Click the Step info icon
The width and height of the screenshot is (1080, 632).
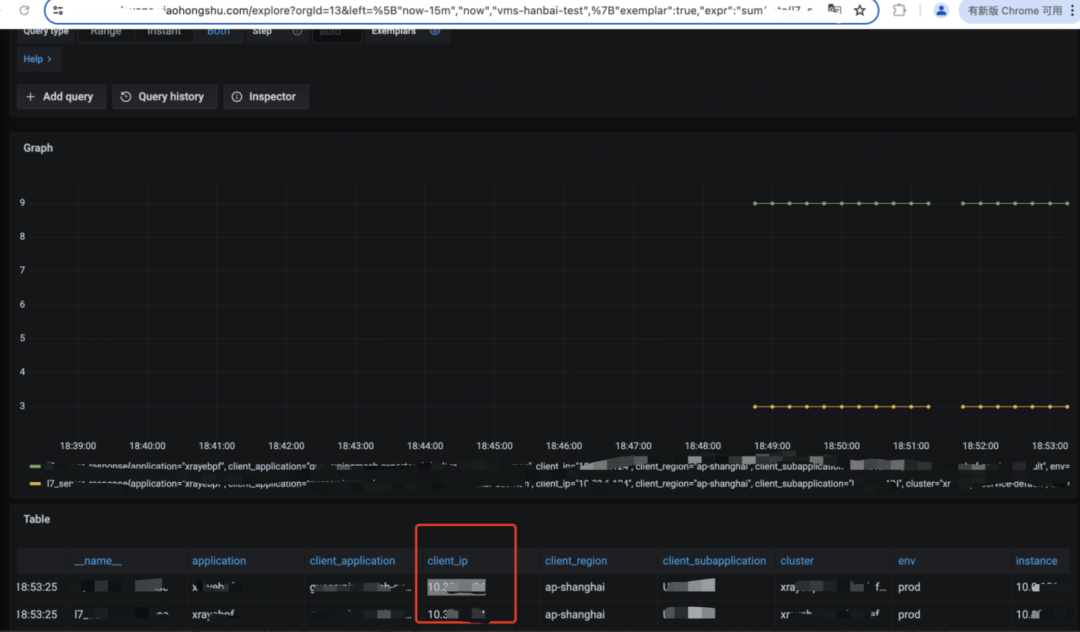point(297,32)
